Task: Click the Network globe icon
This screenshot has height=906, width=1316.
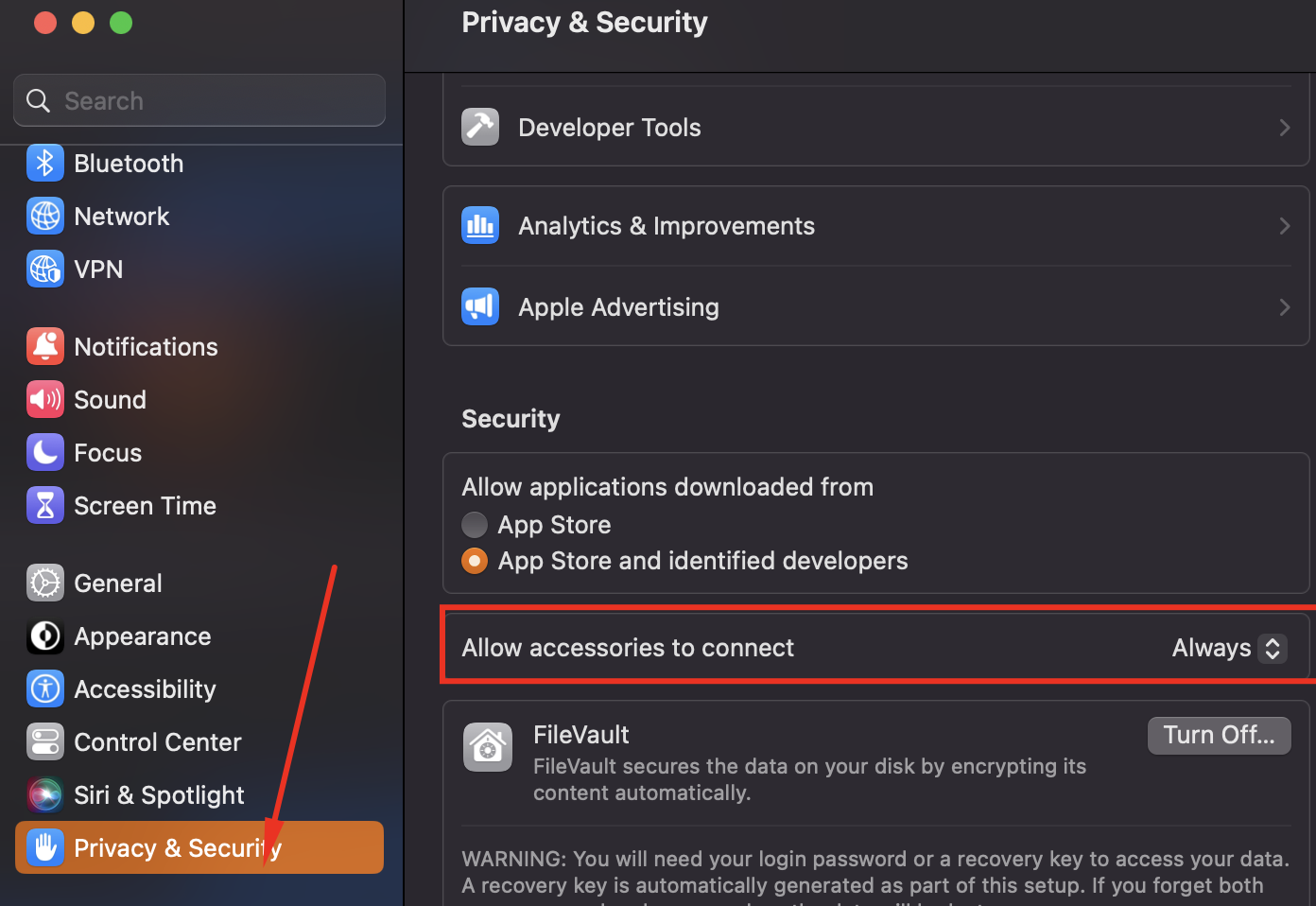Action: (x=44, y=217)
